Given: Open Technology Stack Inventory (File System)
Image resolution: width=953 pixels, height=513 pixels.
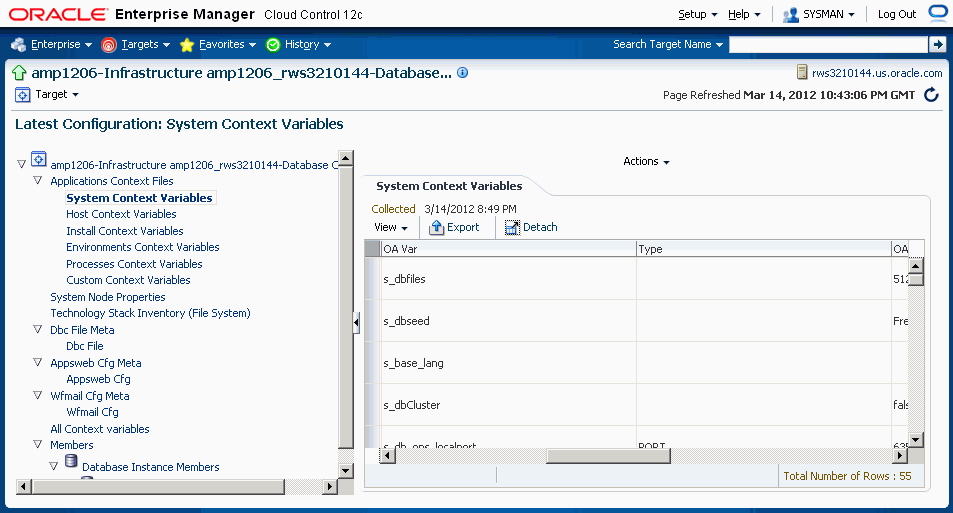Looking at the screenshot, I should (150, 313).
